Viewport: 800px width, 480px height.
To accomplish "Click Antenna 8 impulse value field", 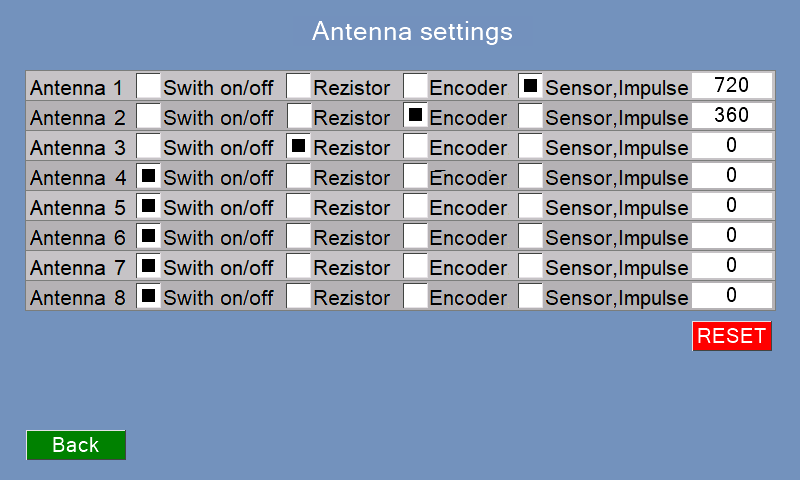I will tap(732, 296).
